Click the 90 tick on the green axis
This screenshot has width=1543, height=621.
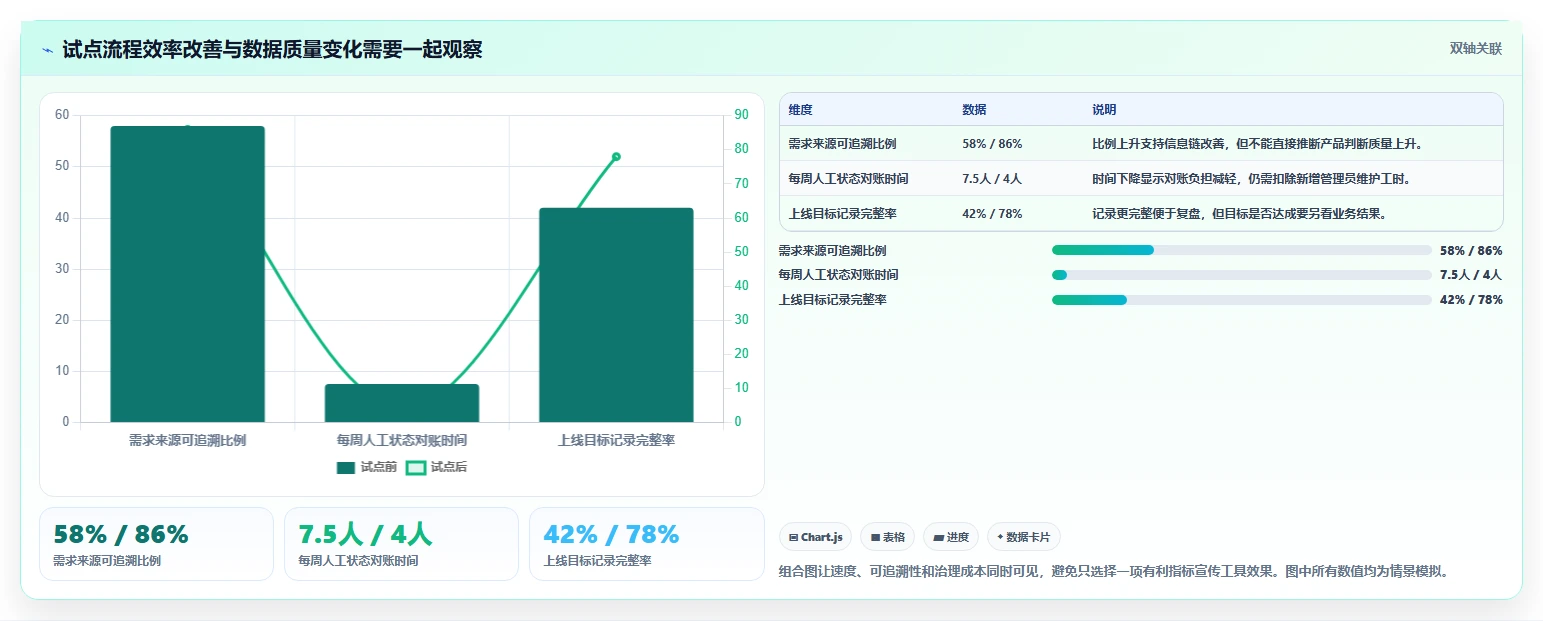coord(741,115)
